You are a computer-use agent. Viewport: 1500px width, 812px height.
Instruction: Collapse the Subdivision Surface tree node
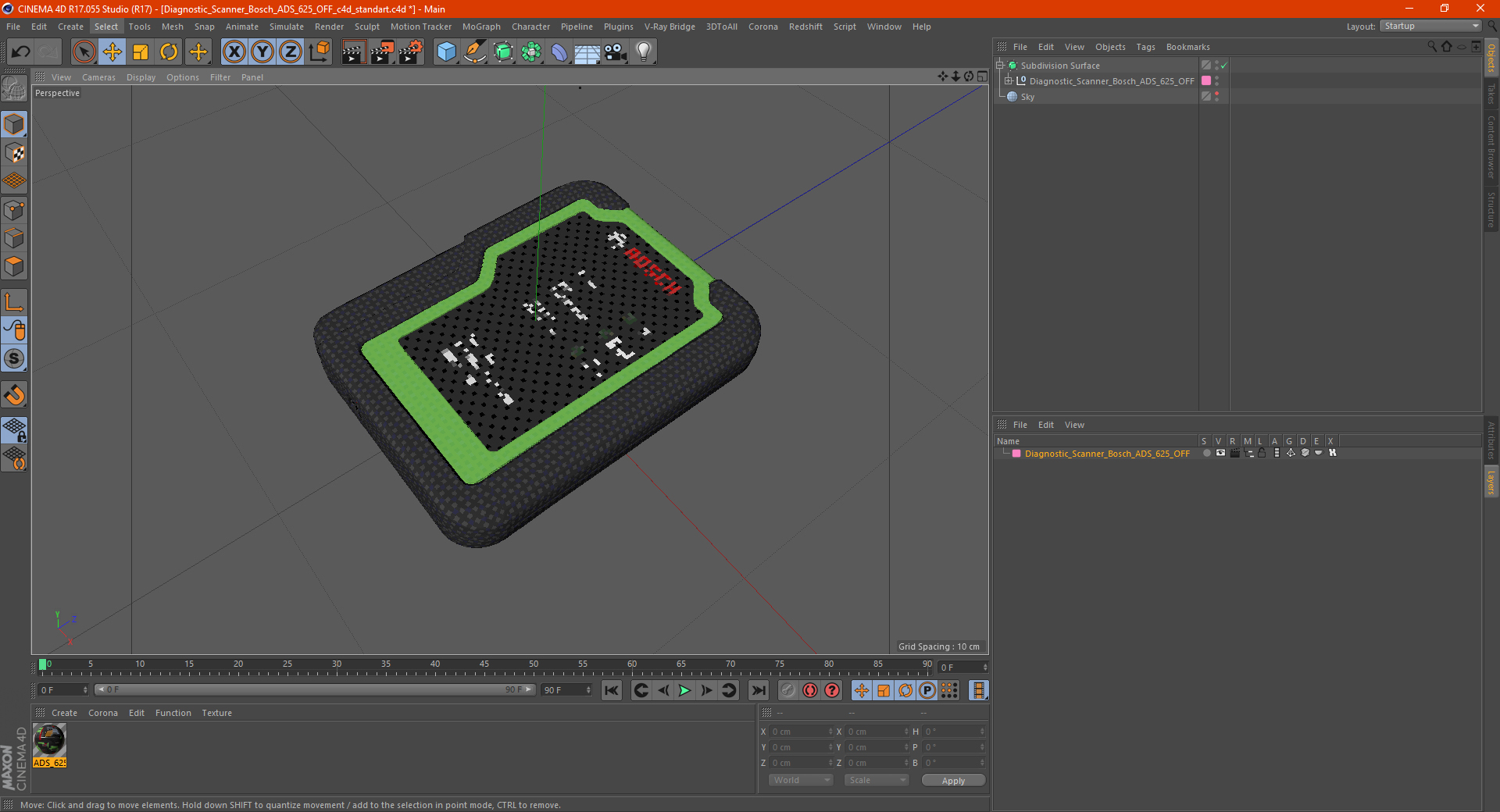[x=1000, y=66]
